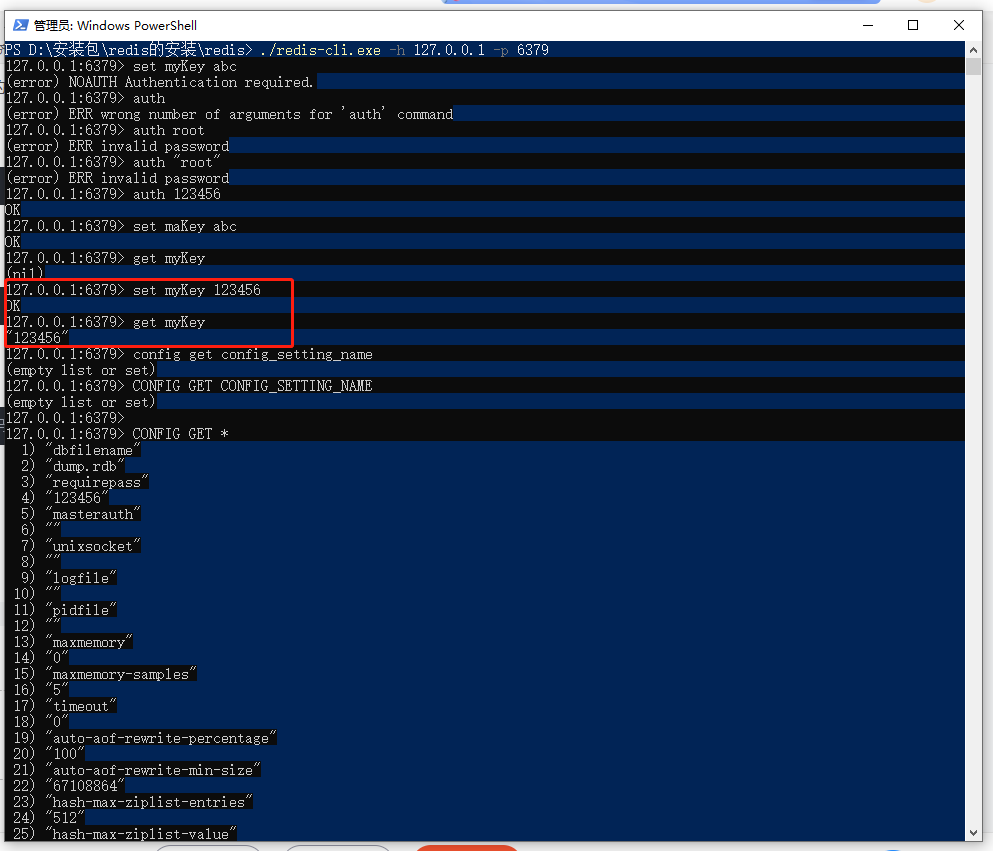Click the rounded button outline at bottom left
993x851 pixels.
(x=207, y=847)
